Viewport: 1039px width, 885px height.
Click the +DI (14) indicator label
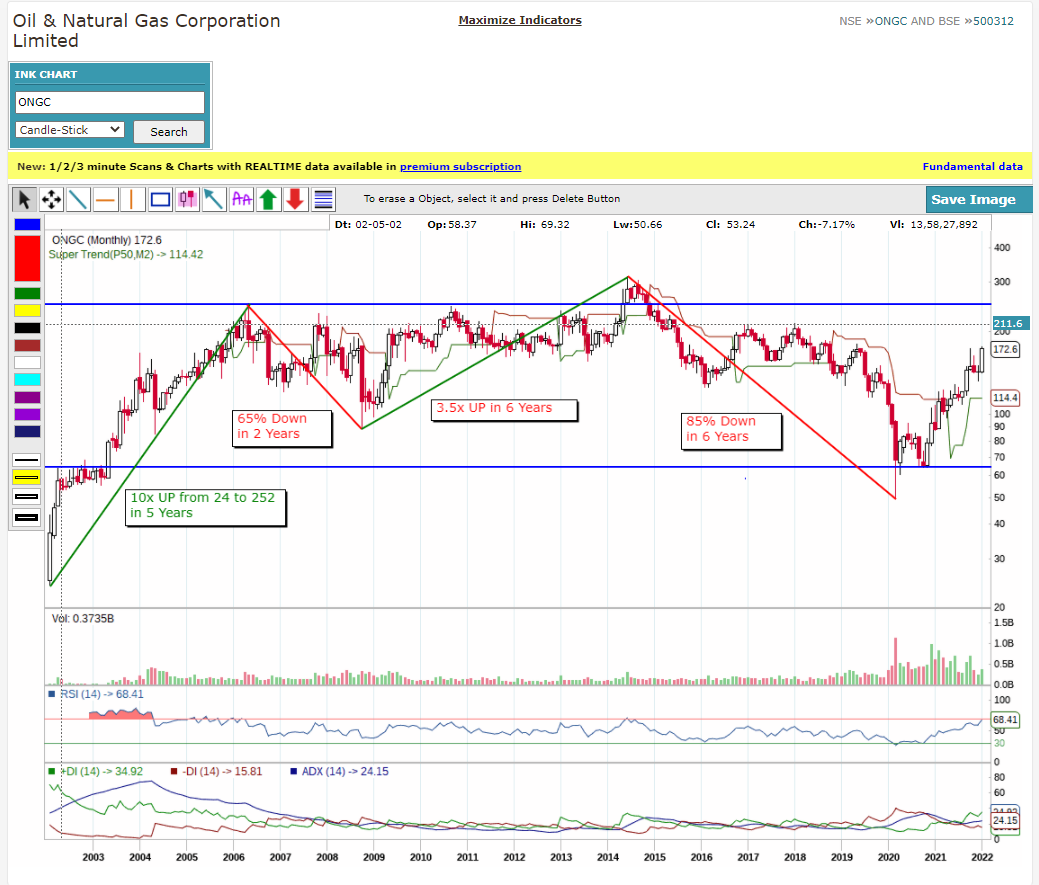click(95, 772)
